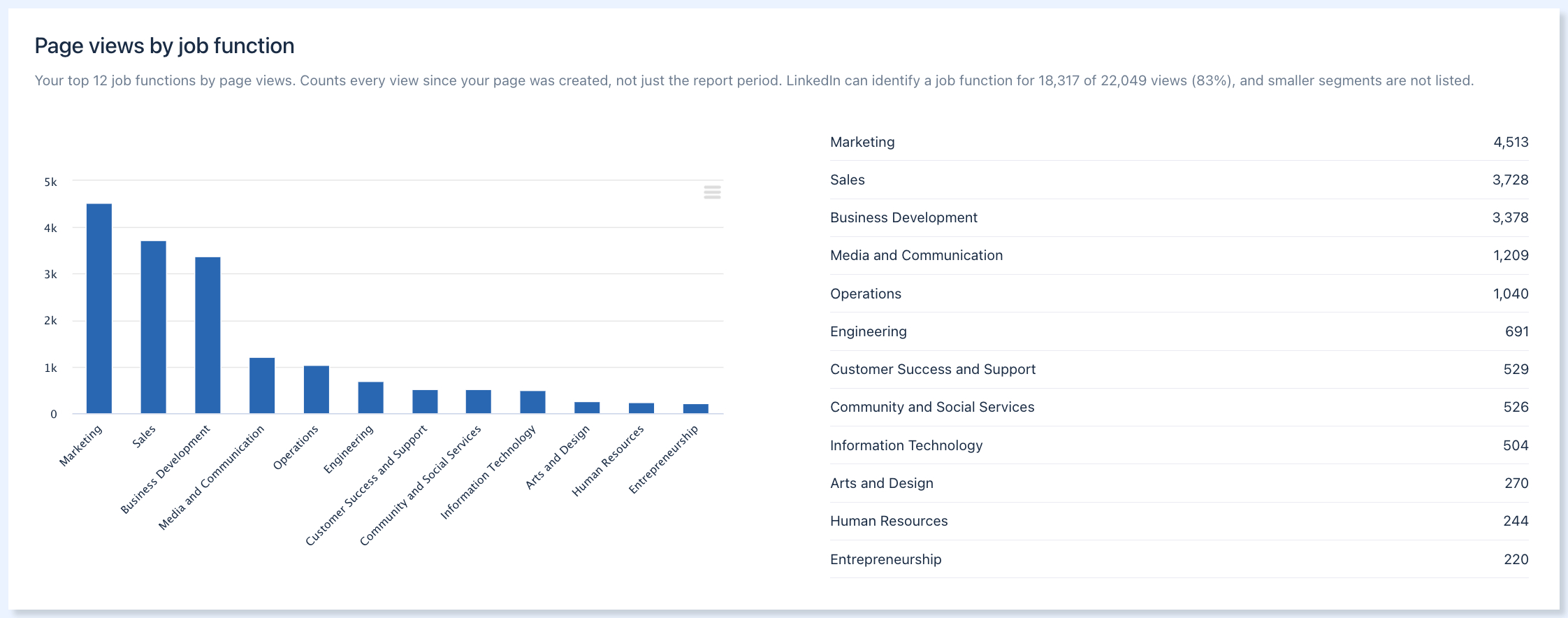Select the Business Development bar
The width and height of the screenshot is (1568, 618).
point(208,336)
